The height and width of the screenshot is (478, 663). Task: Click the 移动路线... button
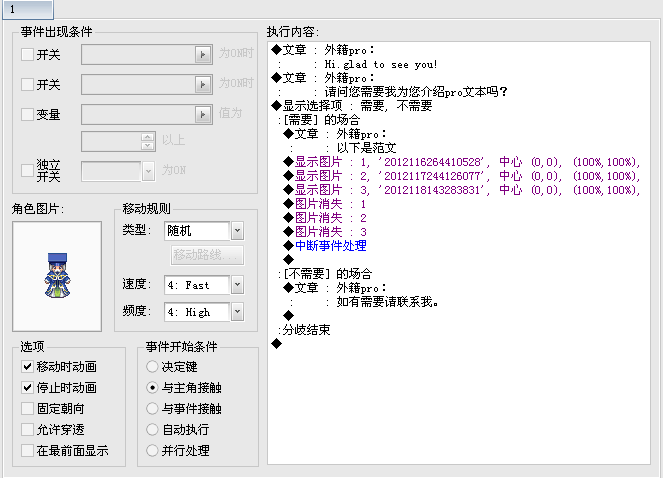point(207,255)
